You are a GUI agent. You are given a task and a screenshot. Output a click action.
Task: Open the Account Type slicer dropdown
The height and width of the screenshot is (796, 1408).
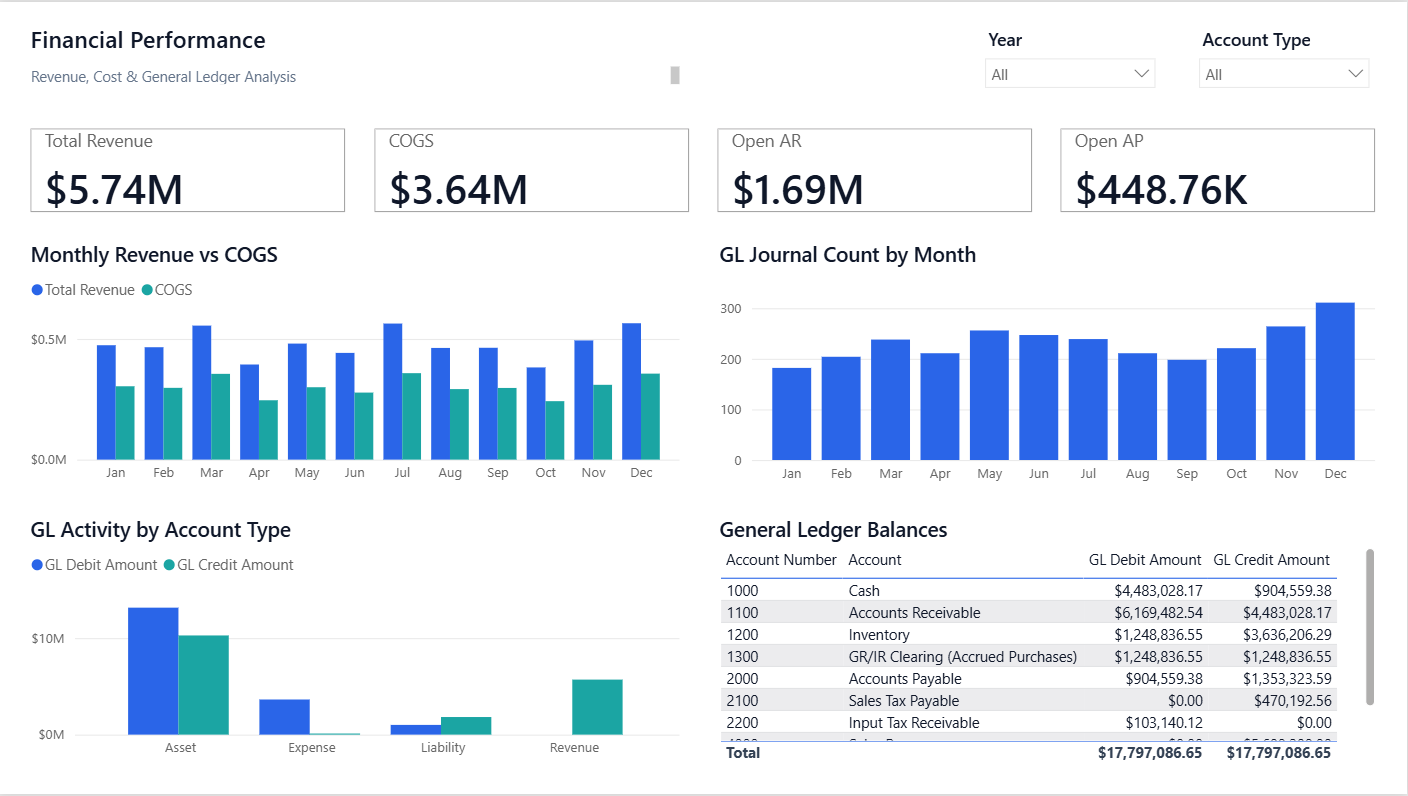pos(1284,74)
